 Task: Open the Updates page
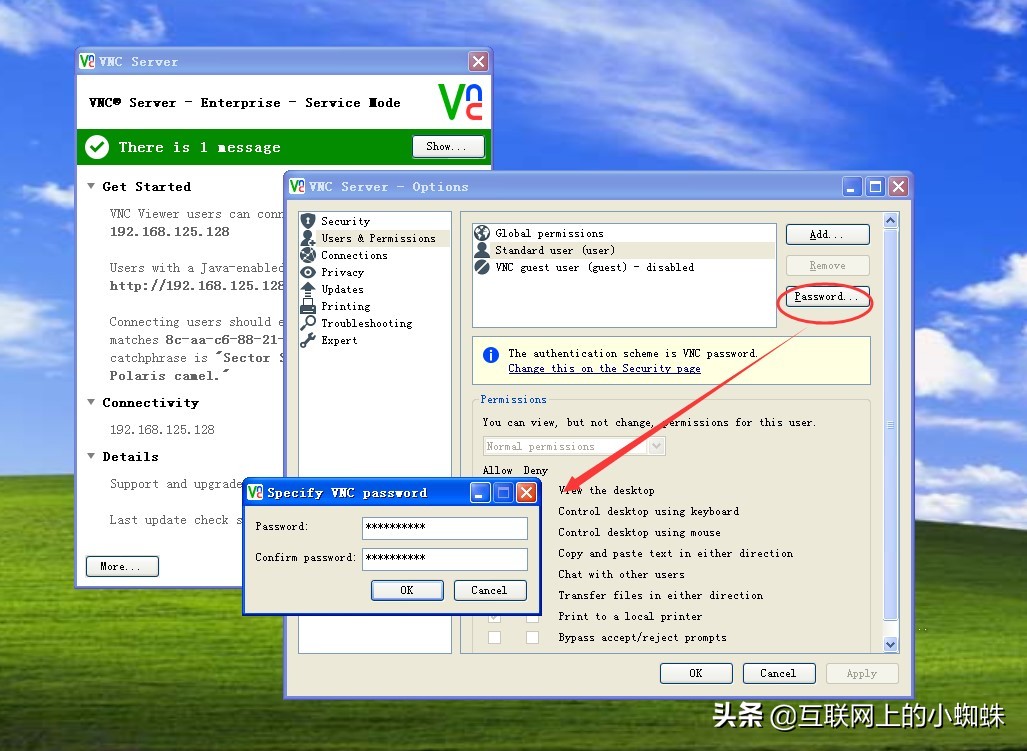[x=342, y=289]
